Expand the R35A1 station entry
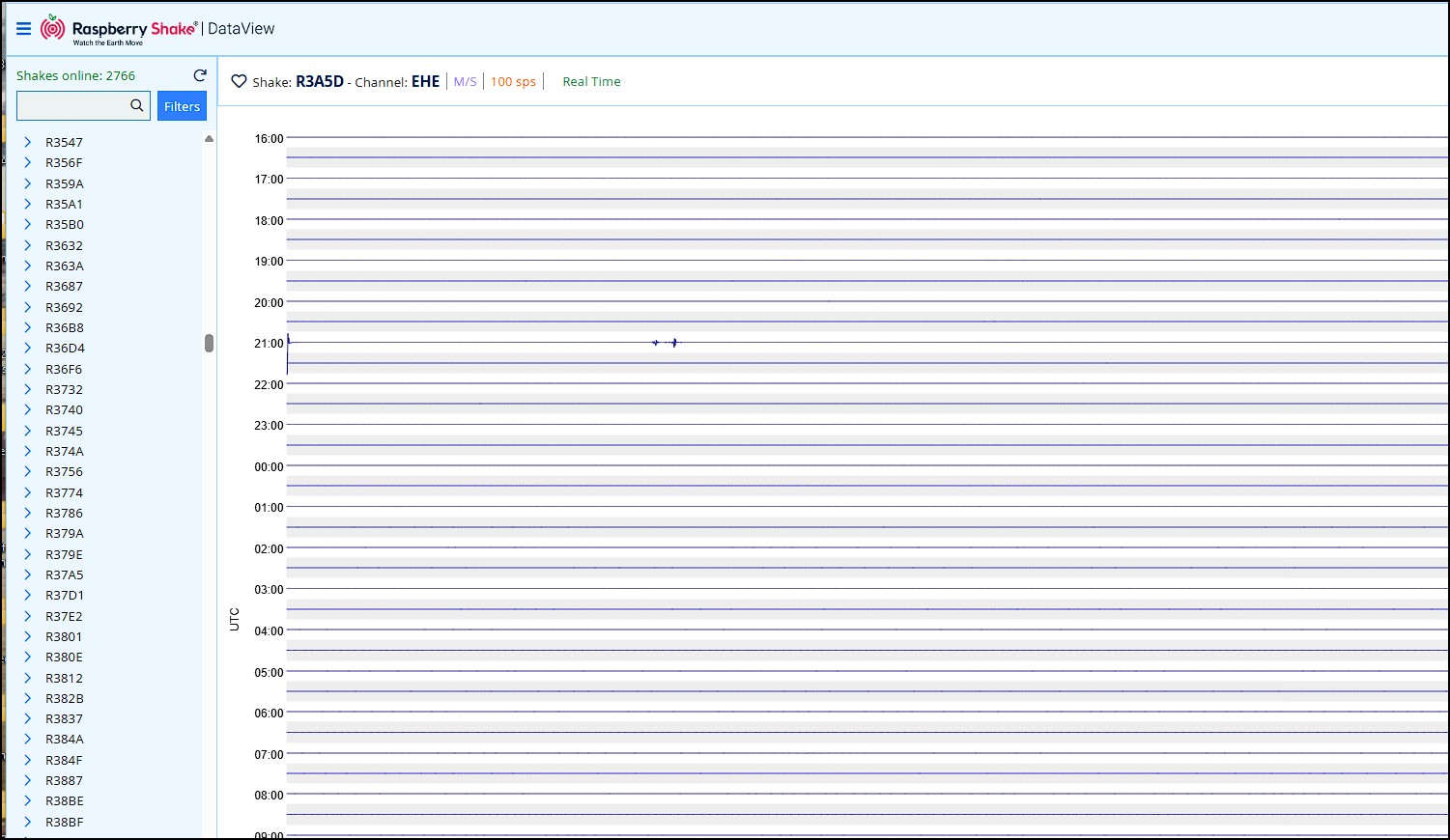The height and width of the screenshot is (840, 1450). point(28,204)
